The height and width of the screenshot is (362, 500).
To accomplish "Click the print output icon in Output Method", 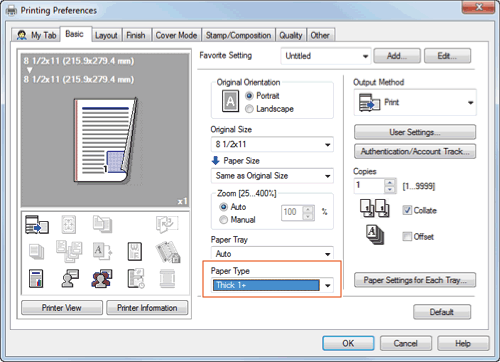I will [369, 102].
